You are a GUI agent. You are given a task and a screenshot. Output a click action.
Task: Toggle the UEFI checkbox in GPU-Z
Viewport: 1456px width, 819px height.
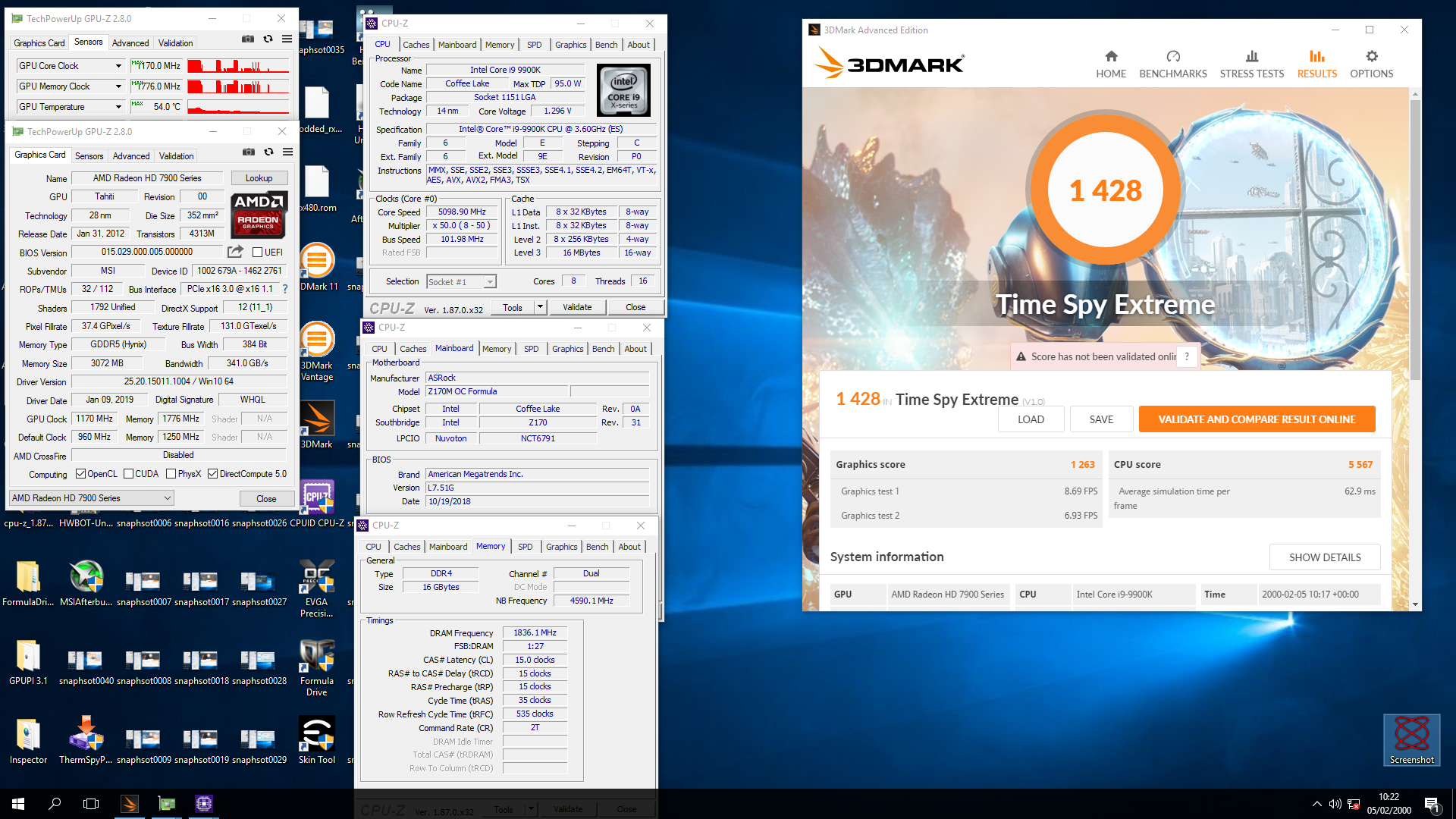257,253
